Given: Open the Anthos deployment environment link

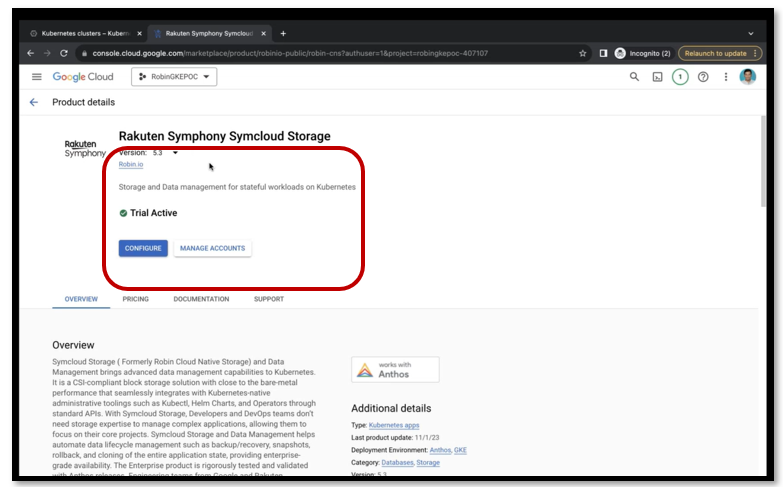Looking at the screenshot, I should tap(440, 450).
